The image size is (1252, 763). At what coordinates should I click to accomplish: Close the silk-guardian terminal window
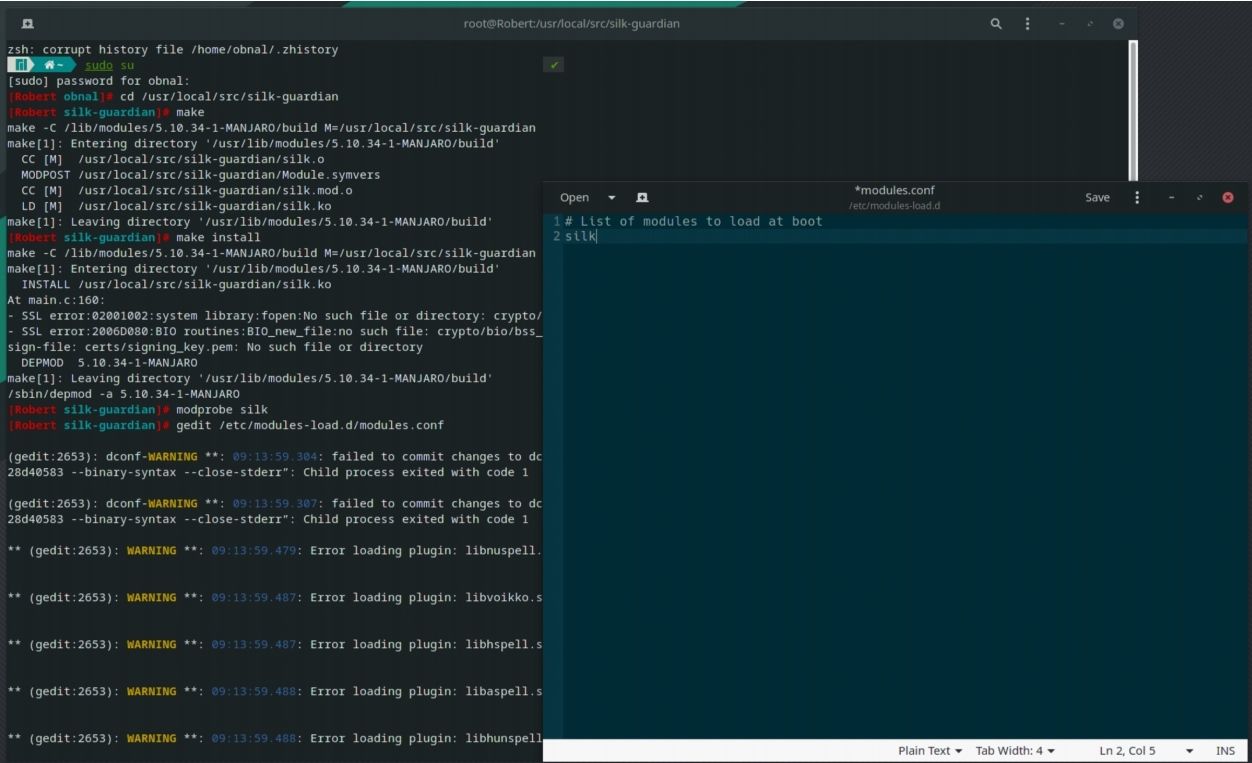[x=1118, y=24]
